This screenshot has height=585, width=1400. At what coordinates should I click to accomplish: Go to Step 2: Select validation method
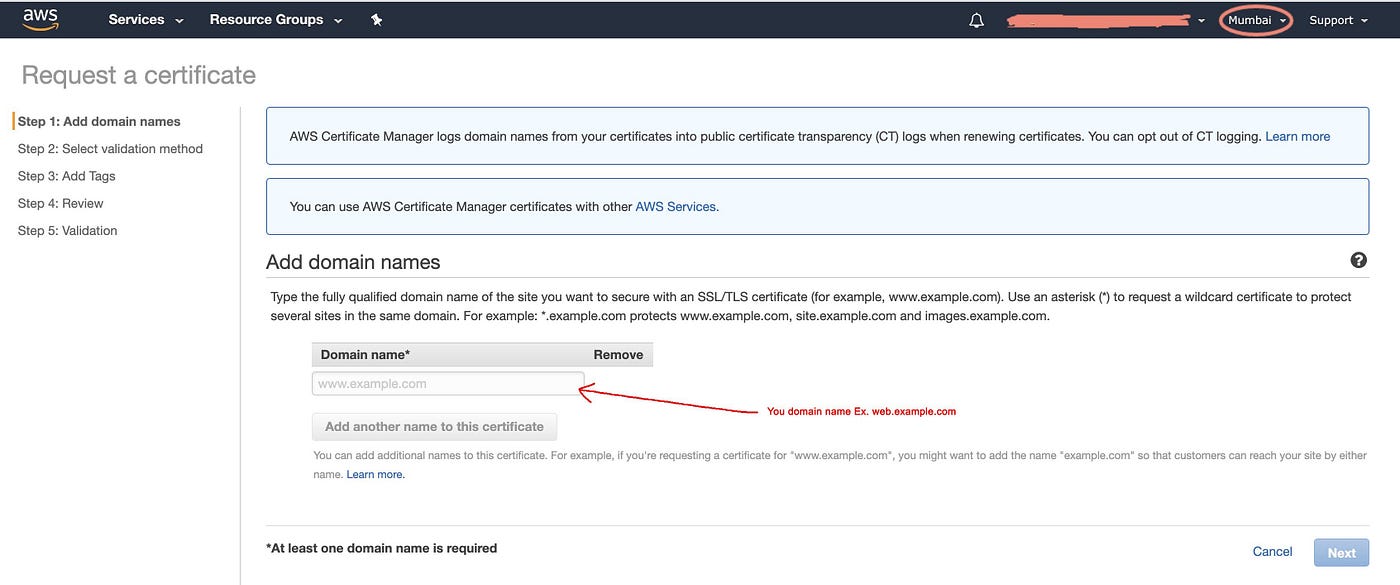click(110, 149)
